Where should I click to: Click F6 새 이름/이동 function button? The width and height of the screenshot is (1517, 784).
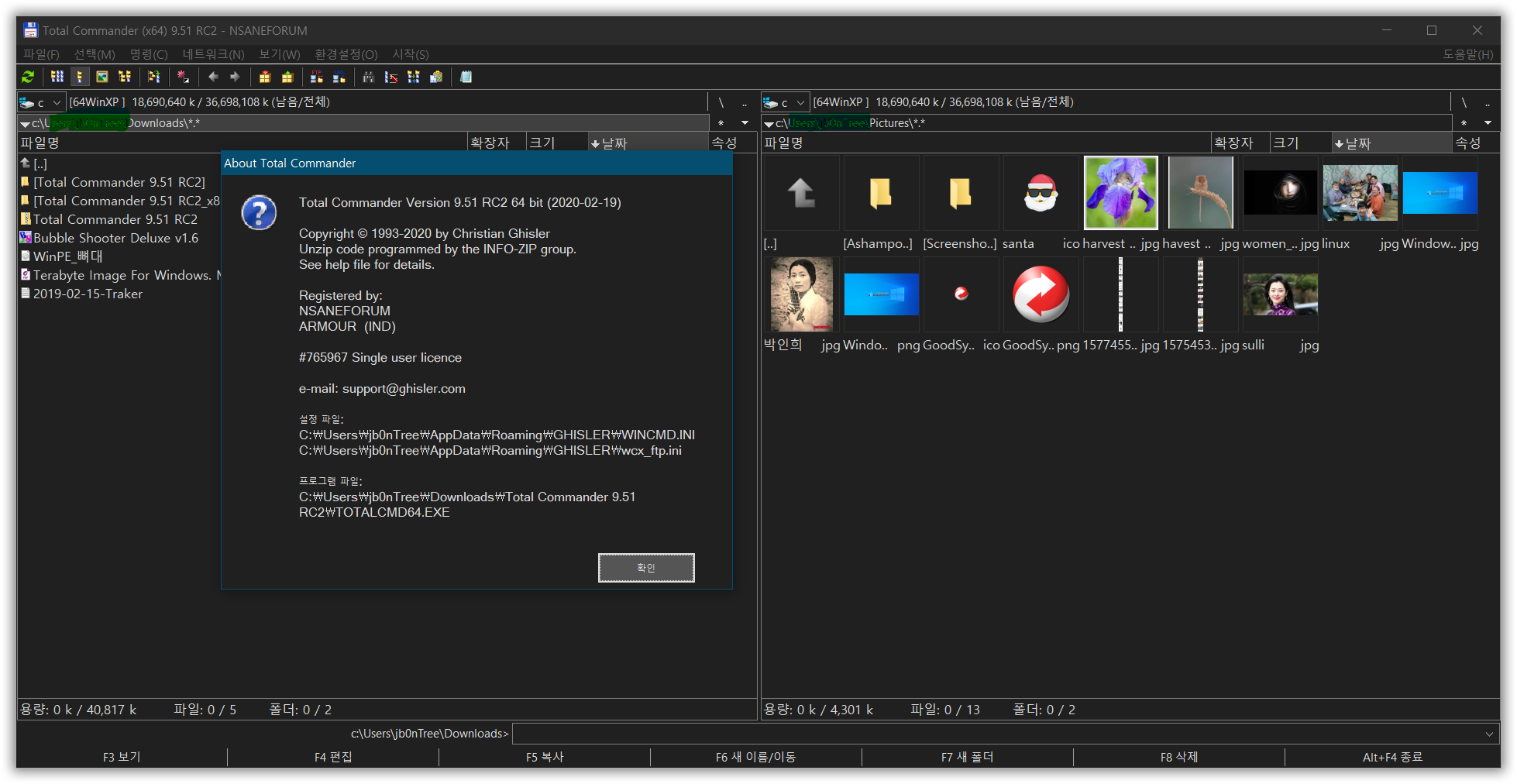(x=756, y=757)
